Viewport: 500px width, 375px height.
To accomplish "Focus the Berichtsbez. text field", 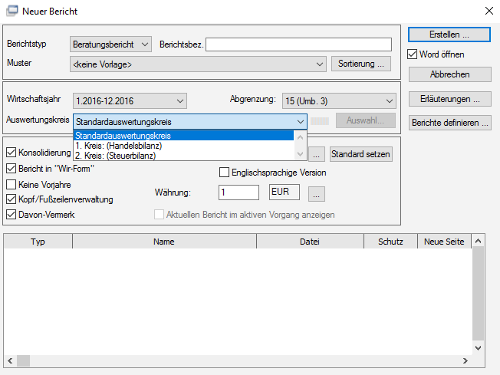I will (x=299, y=44).
